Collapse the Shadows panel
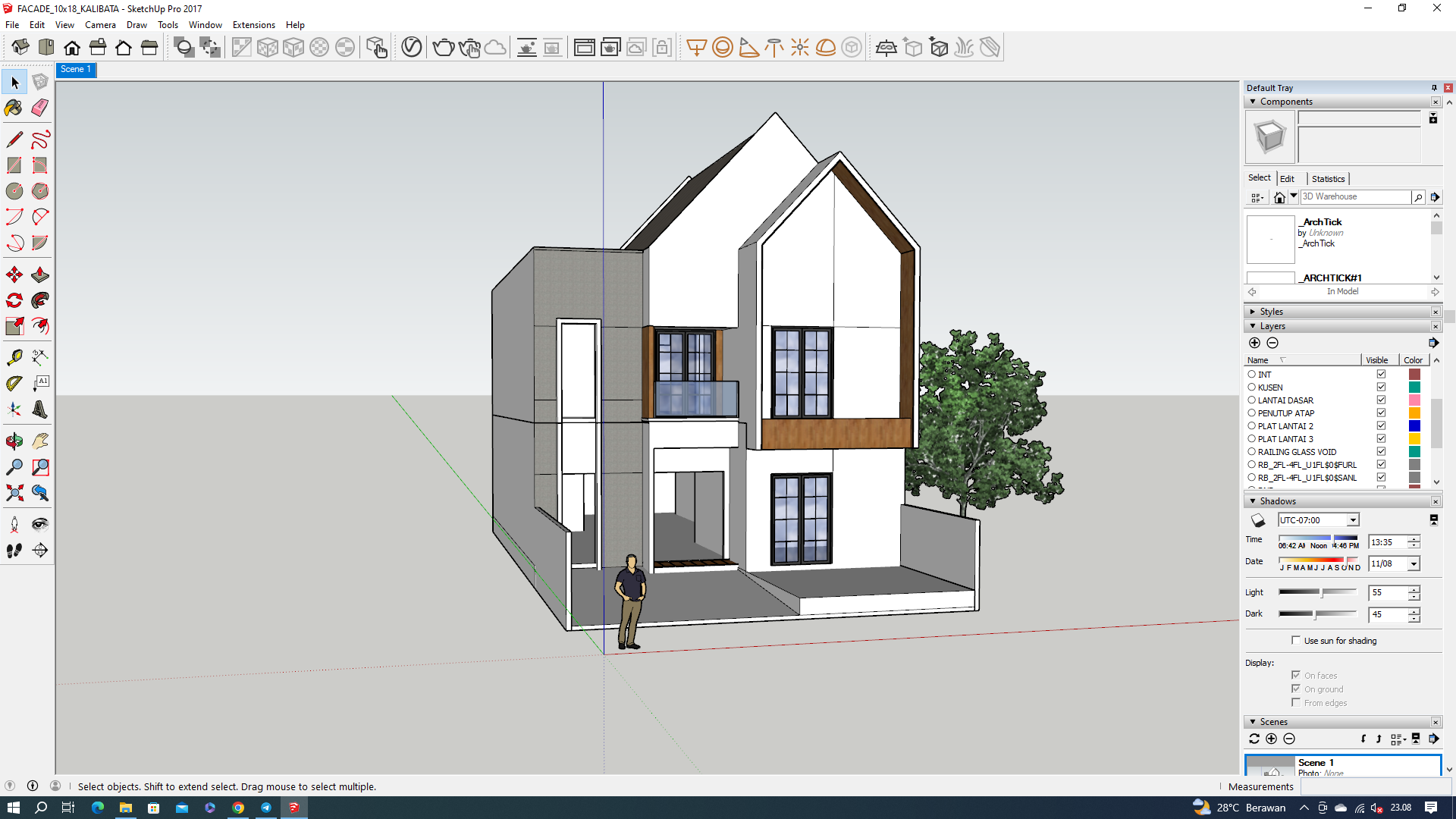This screenshot has width=1456, height=819. (x=1253, y=501)
